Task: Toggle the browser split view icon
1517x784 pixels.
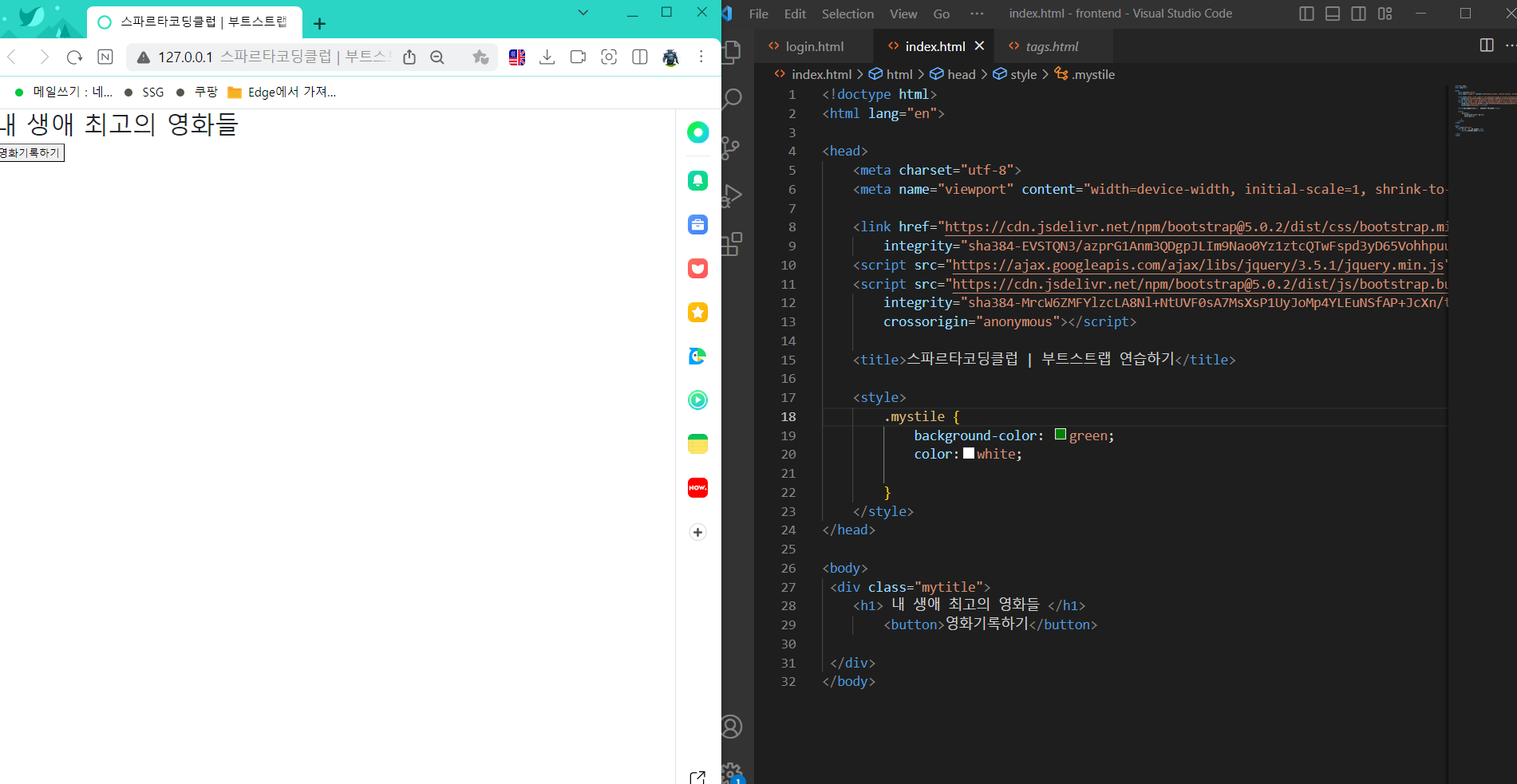Action: click(640, 57)
